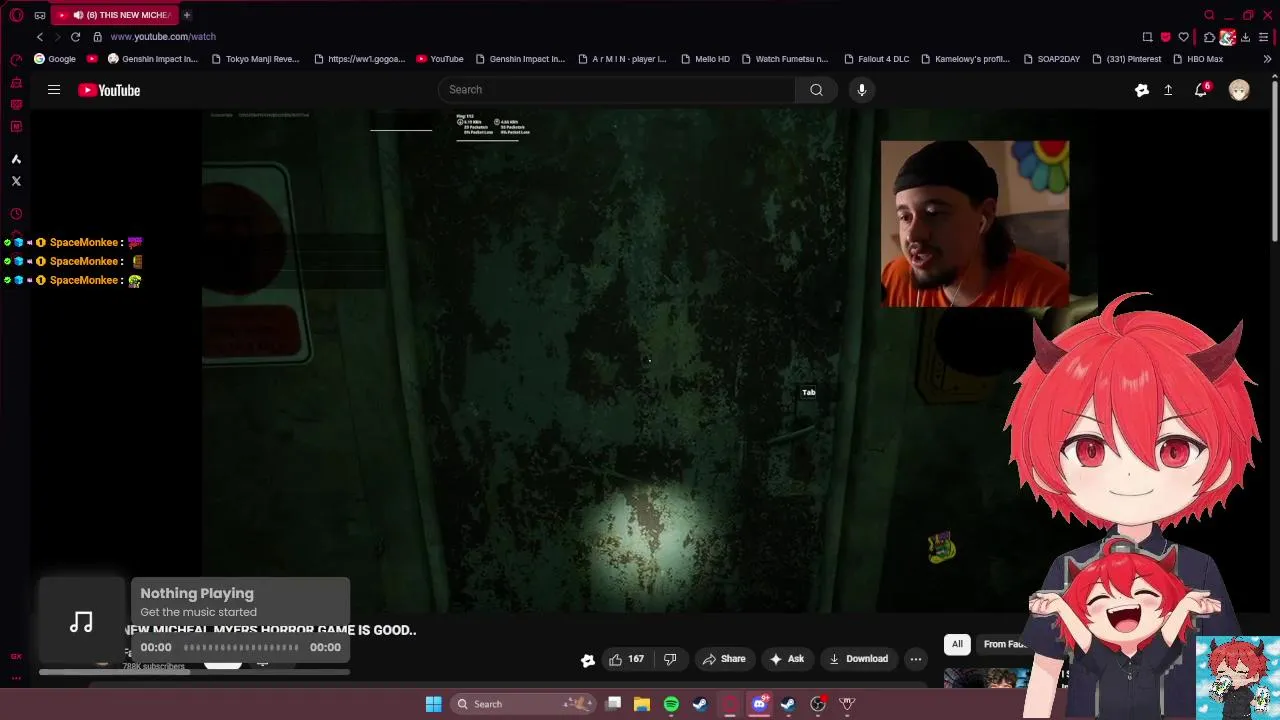1280x720 pixels.
Task: Open the Mello HD bookmark
Action: point(705,59)
